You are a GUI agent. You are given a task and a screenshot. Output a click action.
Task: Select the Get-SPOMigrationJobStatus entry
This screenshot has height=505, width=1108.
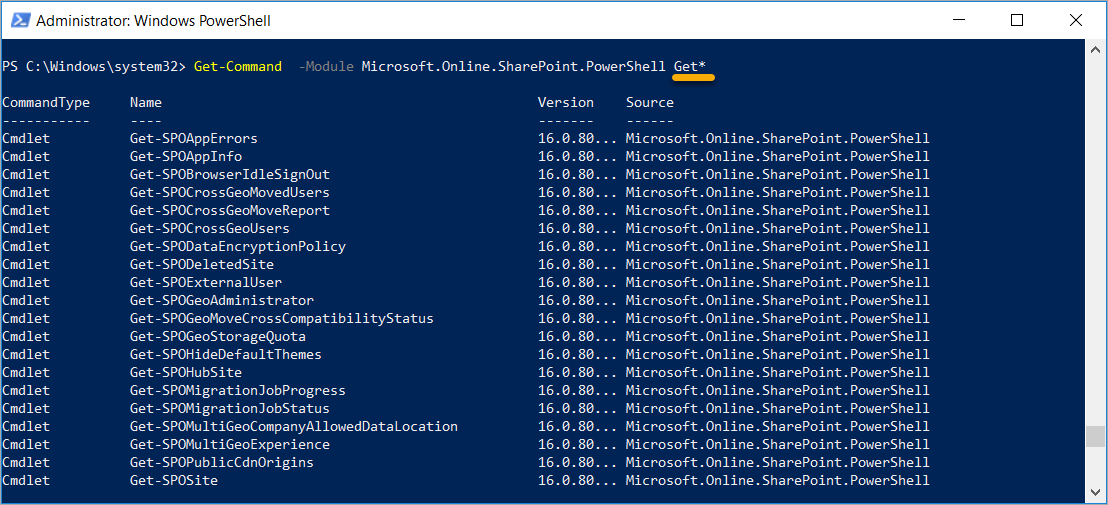click(x=230, y=408)
